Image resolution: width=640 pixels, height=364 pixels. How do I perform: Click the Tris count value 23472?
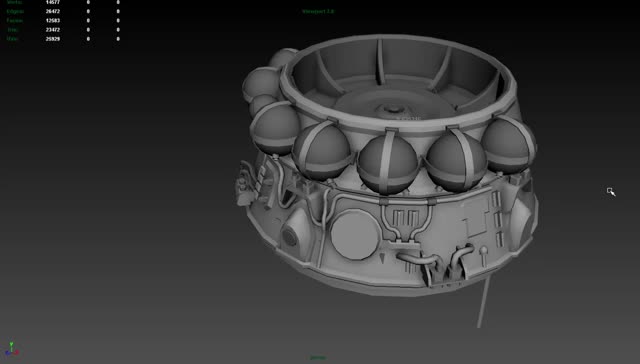(53, 30)
